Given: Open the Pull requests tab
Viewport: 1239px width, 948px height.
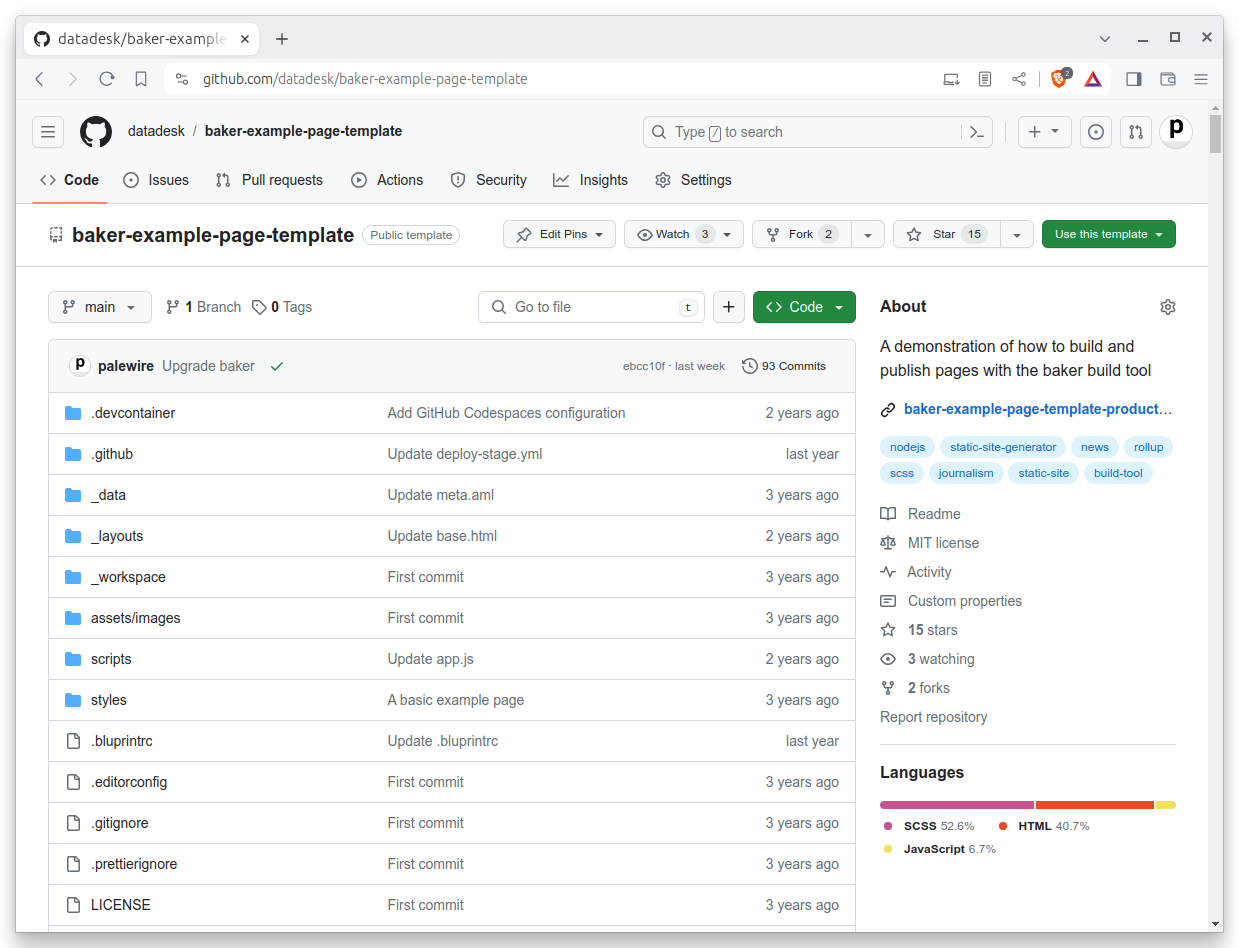Looking at the screenshot, I should [269, 180].
